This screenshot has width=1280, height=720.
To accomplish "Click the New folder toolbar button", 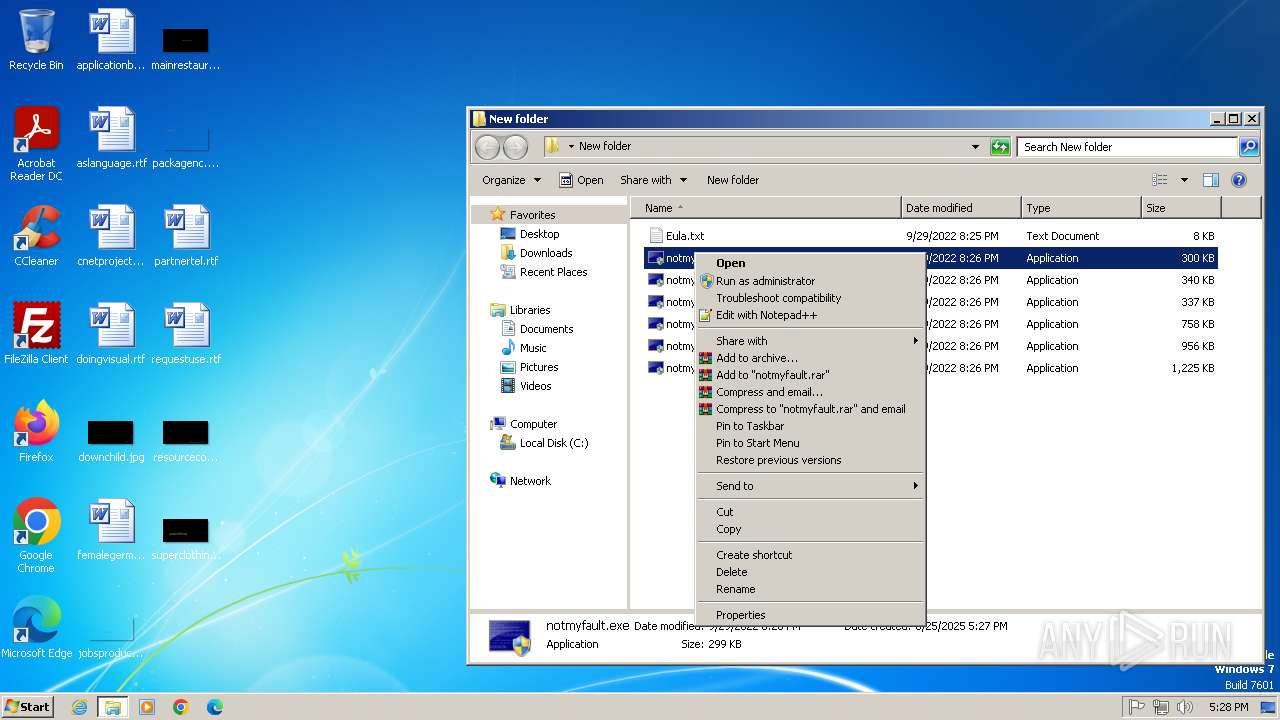I will pos(733,180).
